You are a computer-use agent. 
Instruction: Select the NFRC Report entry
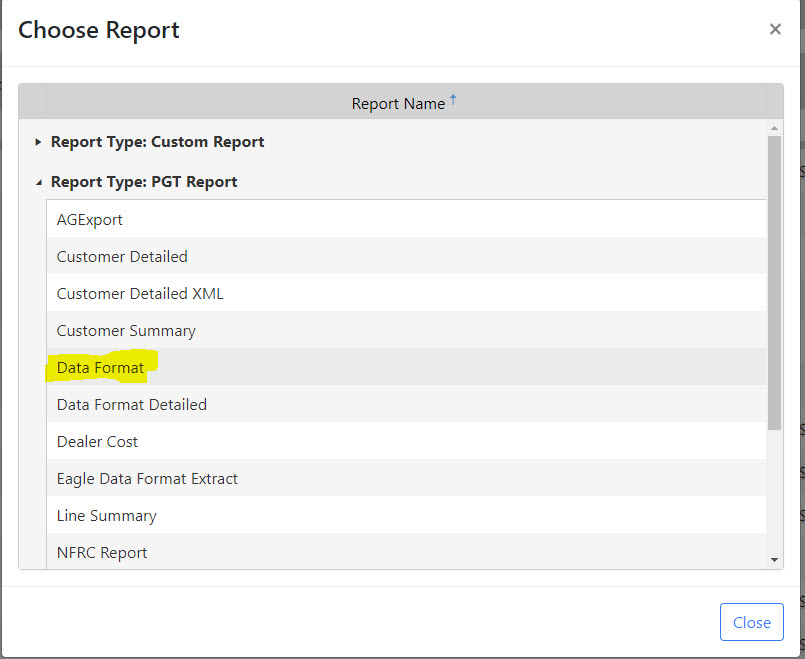(102, 552)
